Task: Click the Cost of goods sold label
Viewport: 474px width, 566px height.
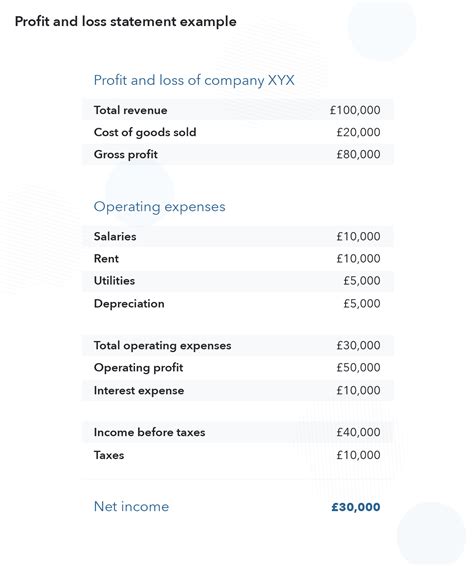Action: (x=145, y=132)
